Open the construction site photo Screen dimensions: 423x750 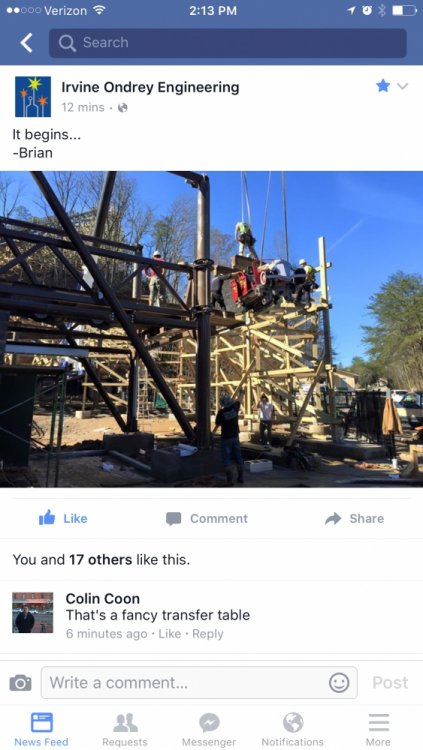(212, 329)
